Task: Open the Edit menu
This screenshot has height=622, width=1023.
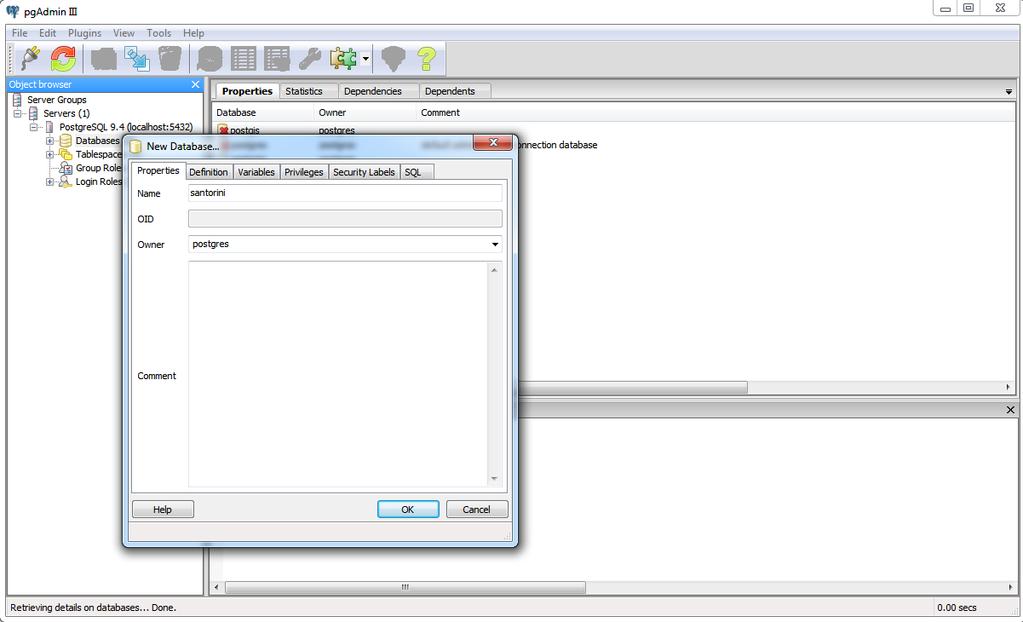Action: pos(48,33)
